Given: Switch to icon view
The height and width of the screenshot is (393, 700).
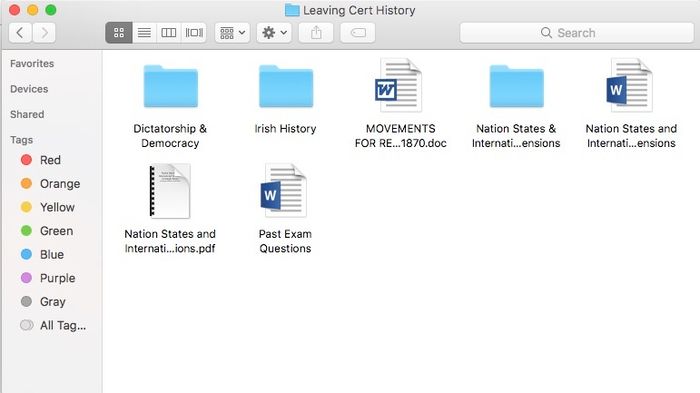Looking at the screenshot, I should (119, 33).
